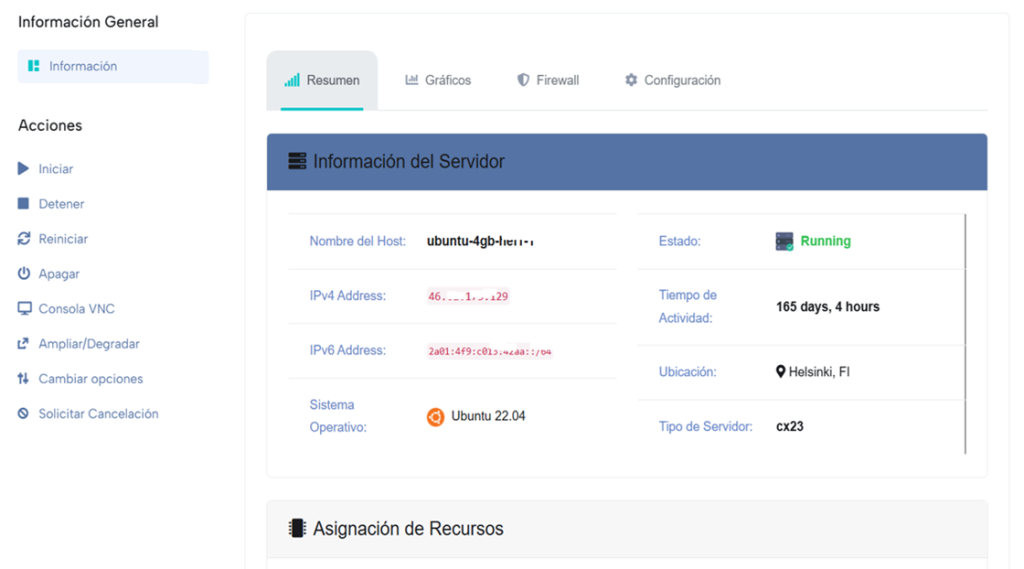Select the Resumen tab
This screenshot has height=569, width=1024.
point(322,80)
